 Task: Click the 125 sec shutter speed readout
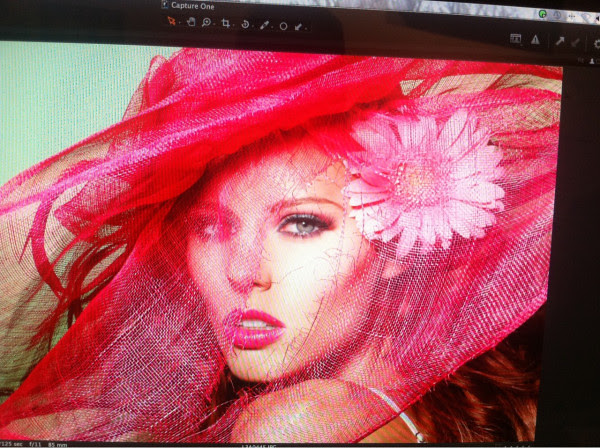[x=11, y=444]
